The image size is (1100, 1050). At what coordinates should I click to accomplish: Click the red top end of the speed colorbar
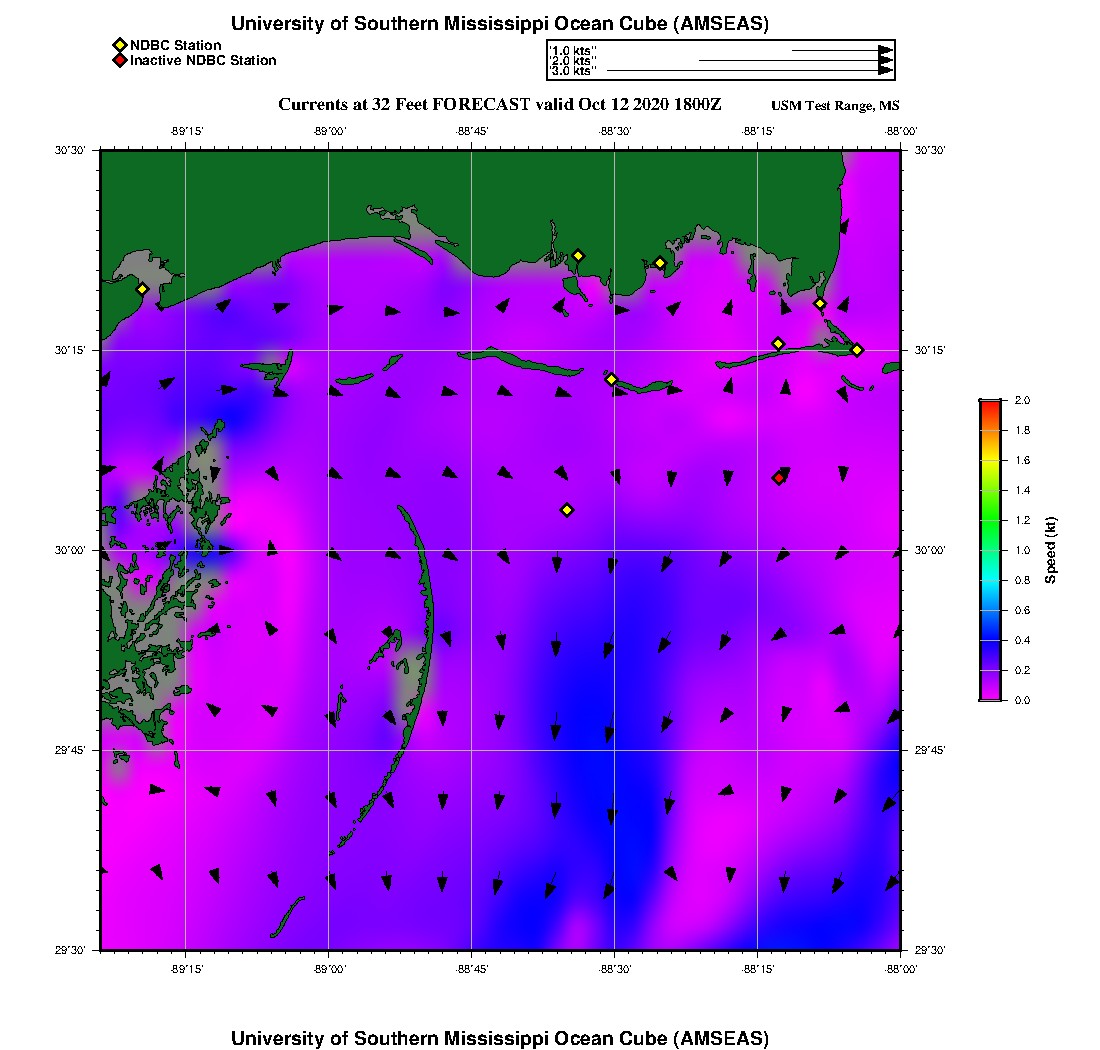click(x=989, y=405)
